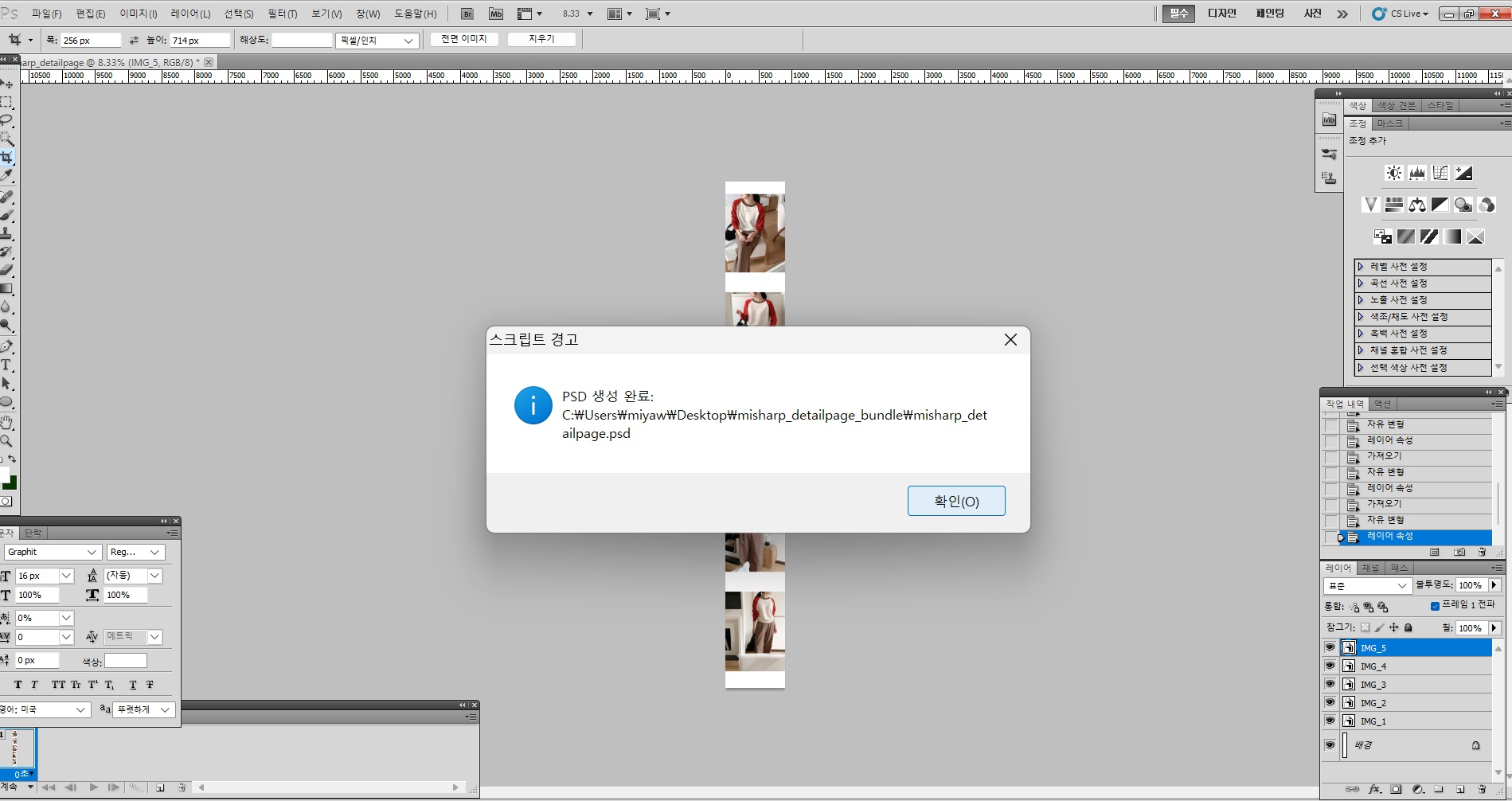
Task: Open the 칠 fill slider arrow
Action: (1494, 627)
